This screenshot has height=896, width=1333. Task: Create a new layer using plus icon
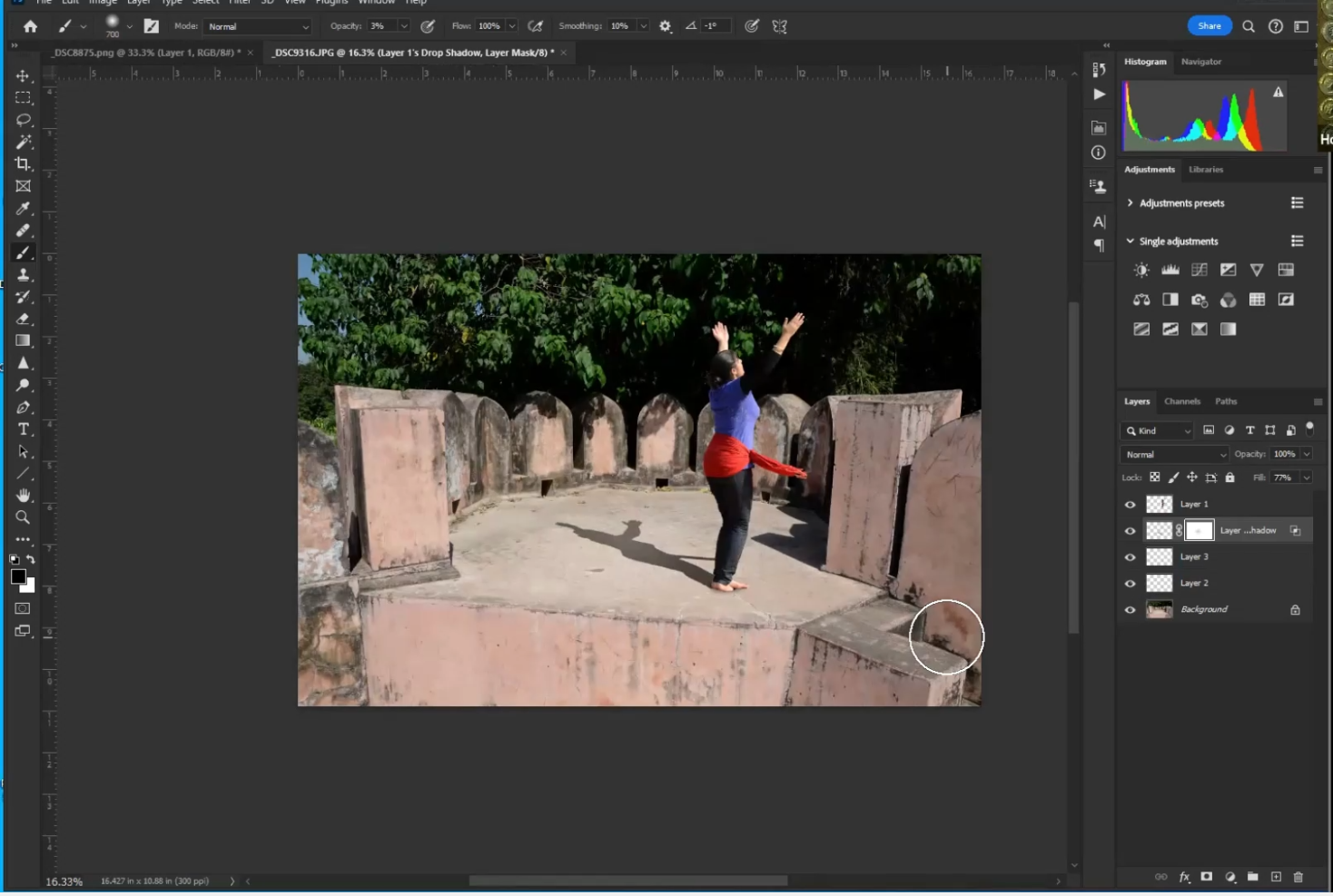[x=1276, y=877]
